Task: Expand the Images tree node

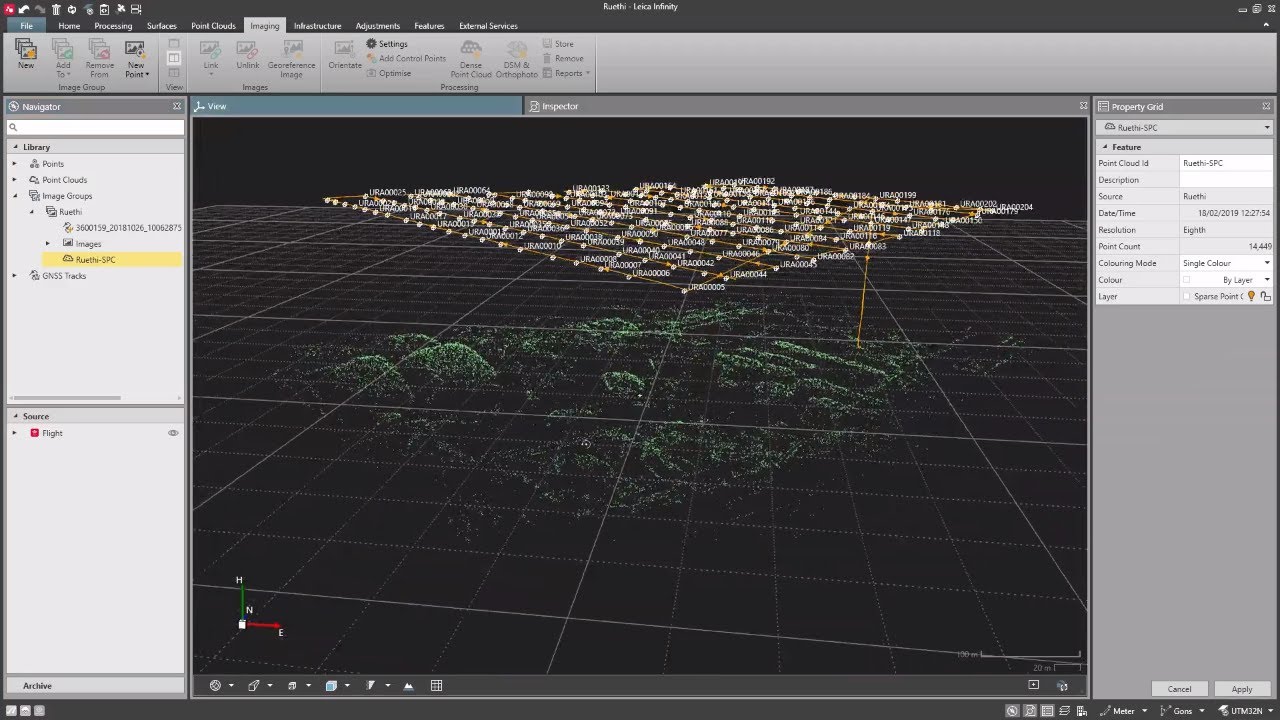Action: point(48,244)
